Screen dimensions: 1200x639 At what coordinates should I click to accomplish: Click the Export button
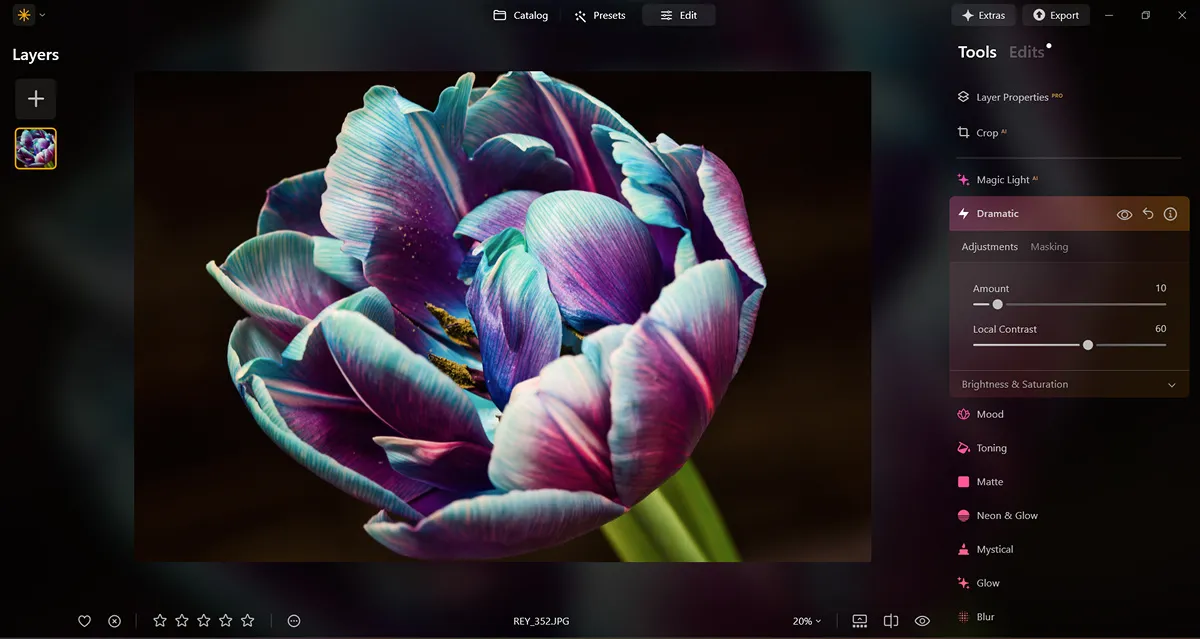(1055, 15)
